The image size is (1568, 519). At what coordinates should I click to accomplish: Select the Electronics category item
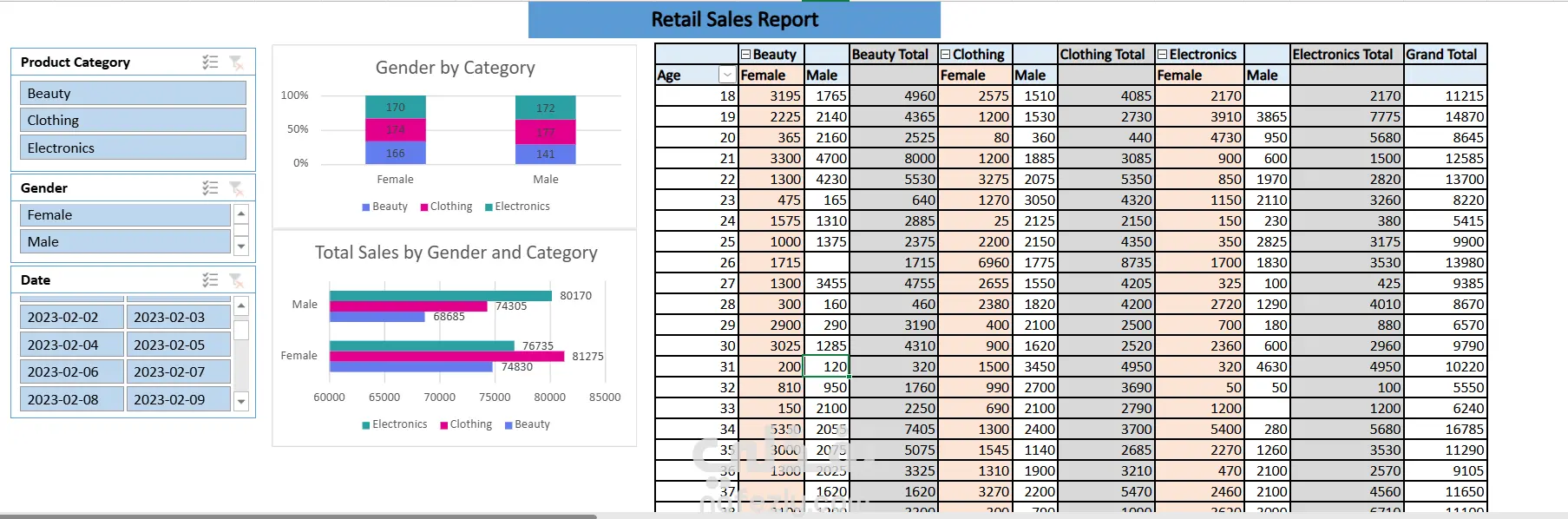tap(133, 148)
